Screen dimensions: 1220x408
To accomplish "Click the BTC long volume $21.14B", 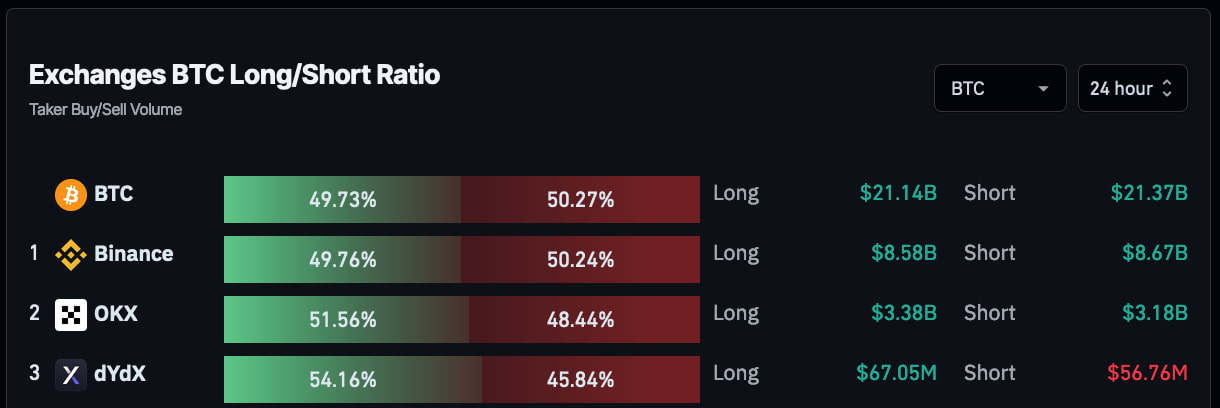I will click(x=898, y=193).
